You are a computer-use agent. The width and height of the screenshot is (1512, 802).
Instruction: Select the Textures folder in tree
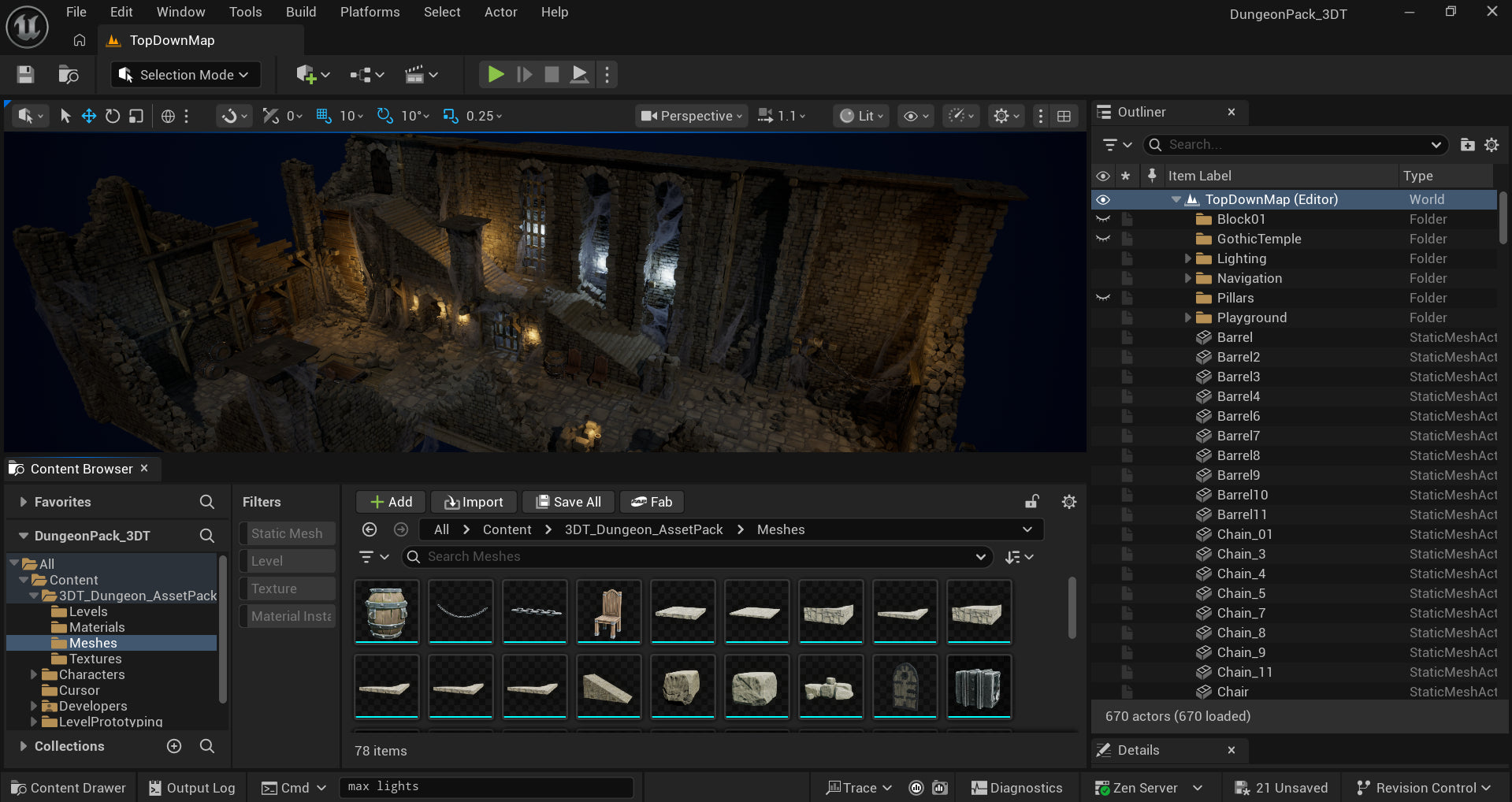point(95,659)
